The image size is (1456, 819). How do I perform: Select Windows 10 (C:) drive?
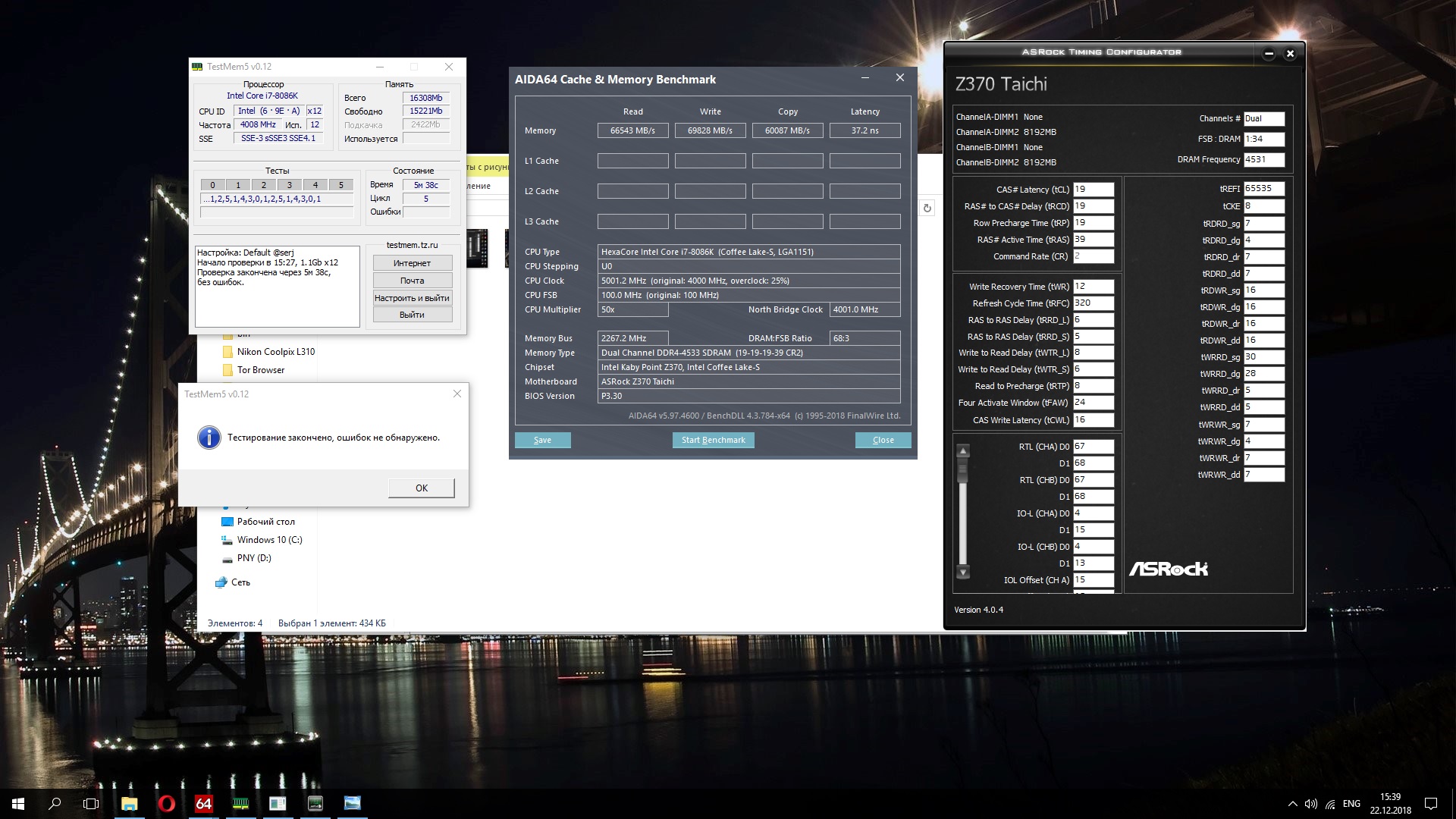pos(268,540)
